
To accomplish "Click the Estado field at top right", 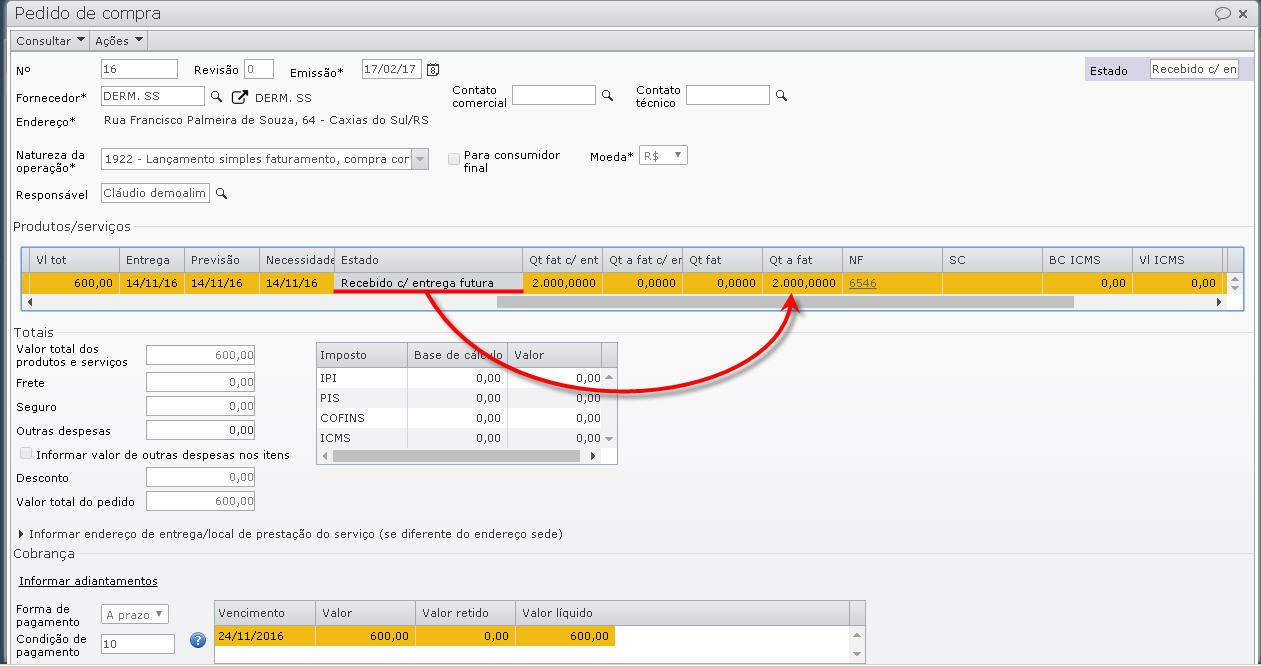I will [x=1194, y=69].
